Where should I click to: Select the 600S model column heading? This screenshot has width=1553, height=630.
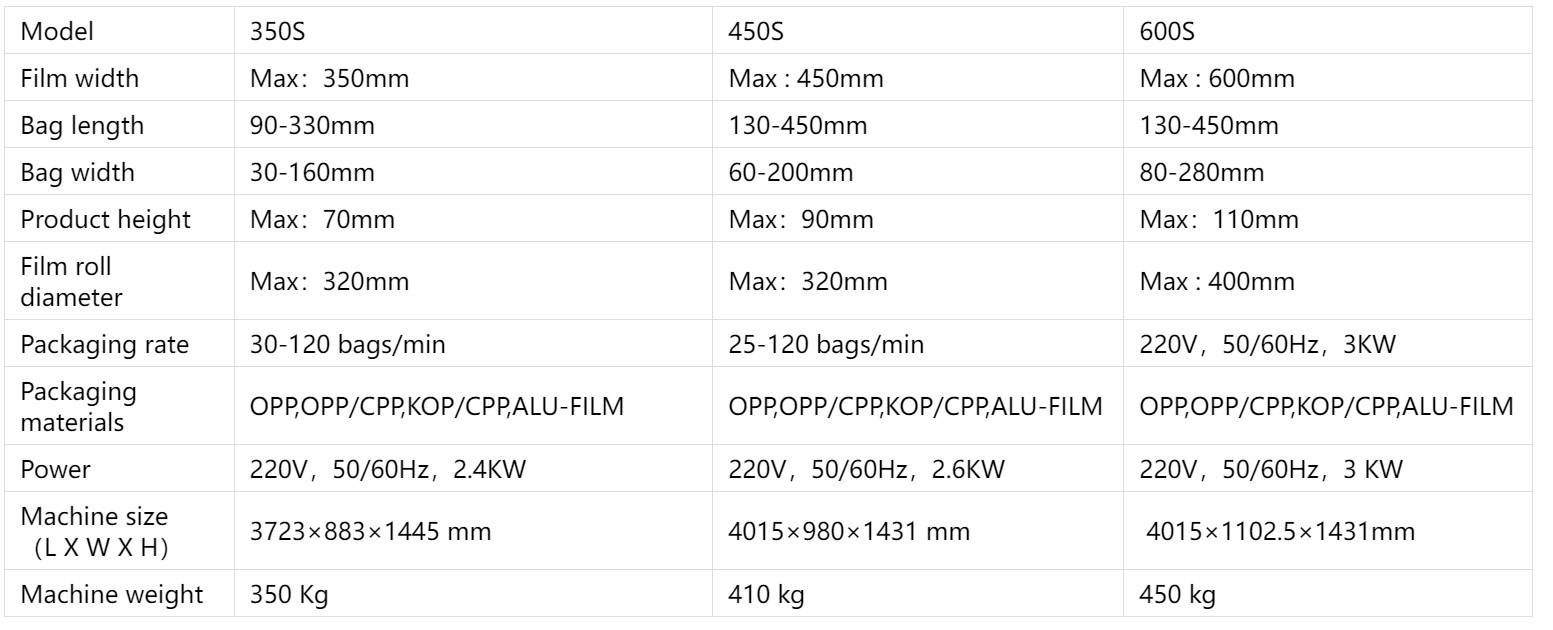1167,32
